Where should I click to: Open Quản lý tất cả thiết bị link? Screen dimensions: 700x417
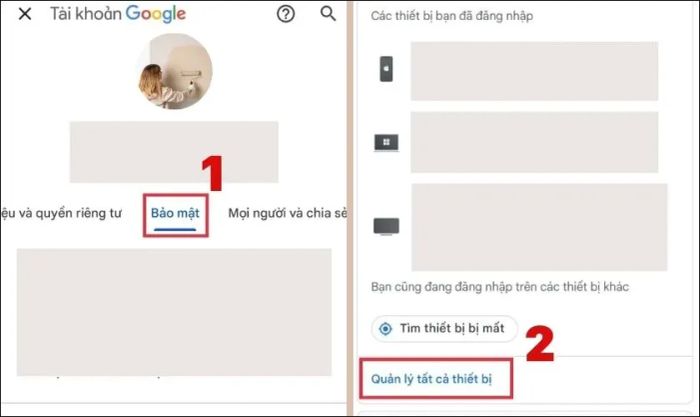point(431,379)
